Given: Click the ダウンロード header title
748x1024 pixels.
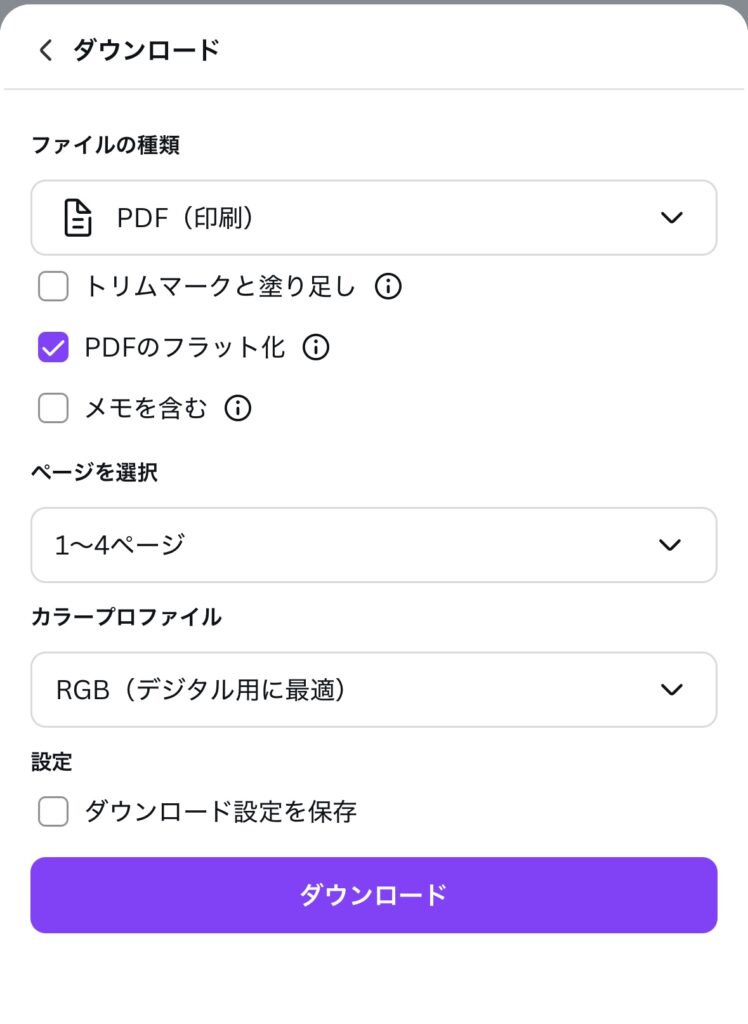Looking at the screenshot, I should pos(146,50).
